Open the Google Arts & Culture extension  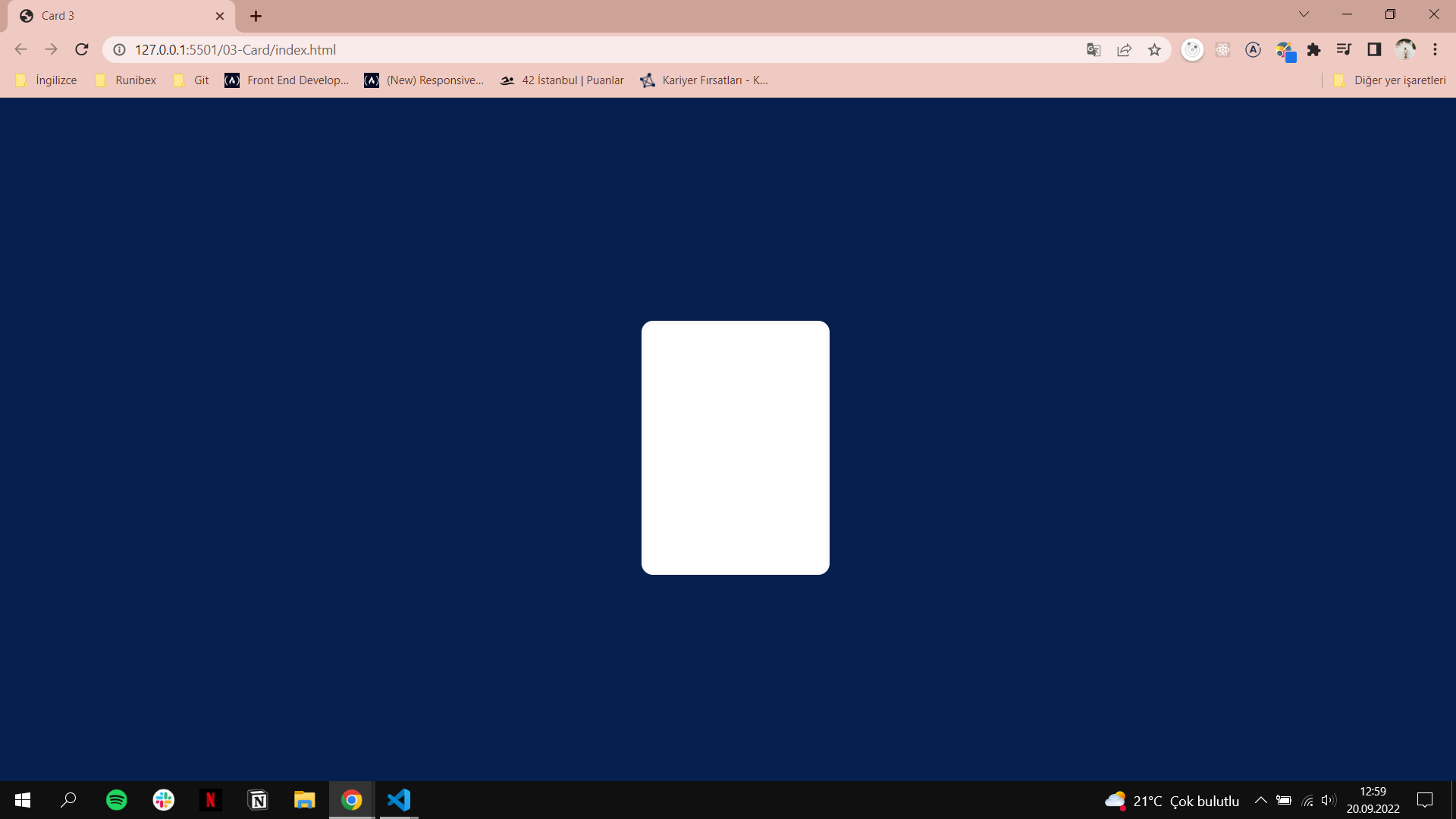[1285, 51]
